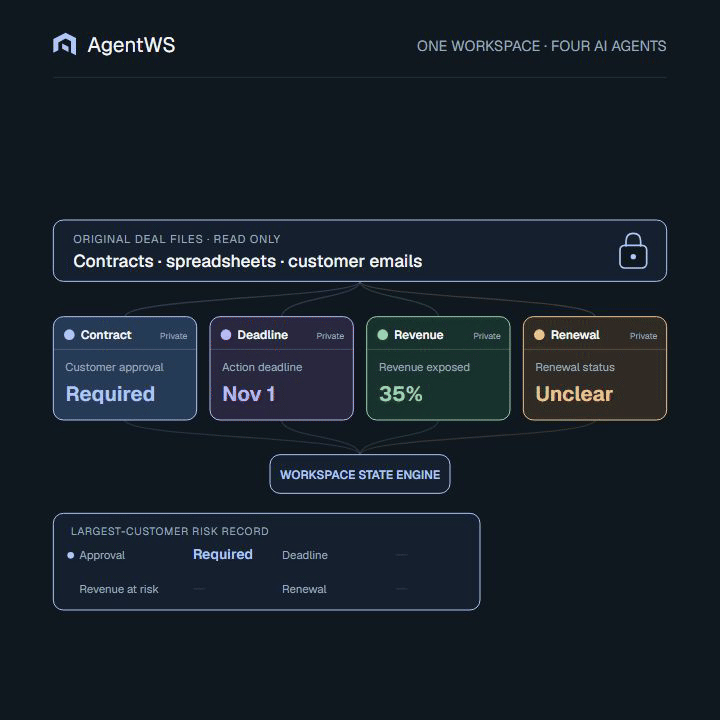
Task: Click the 'Required' value in risk record
Action: 223,554
